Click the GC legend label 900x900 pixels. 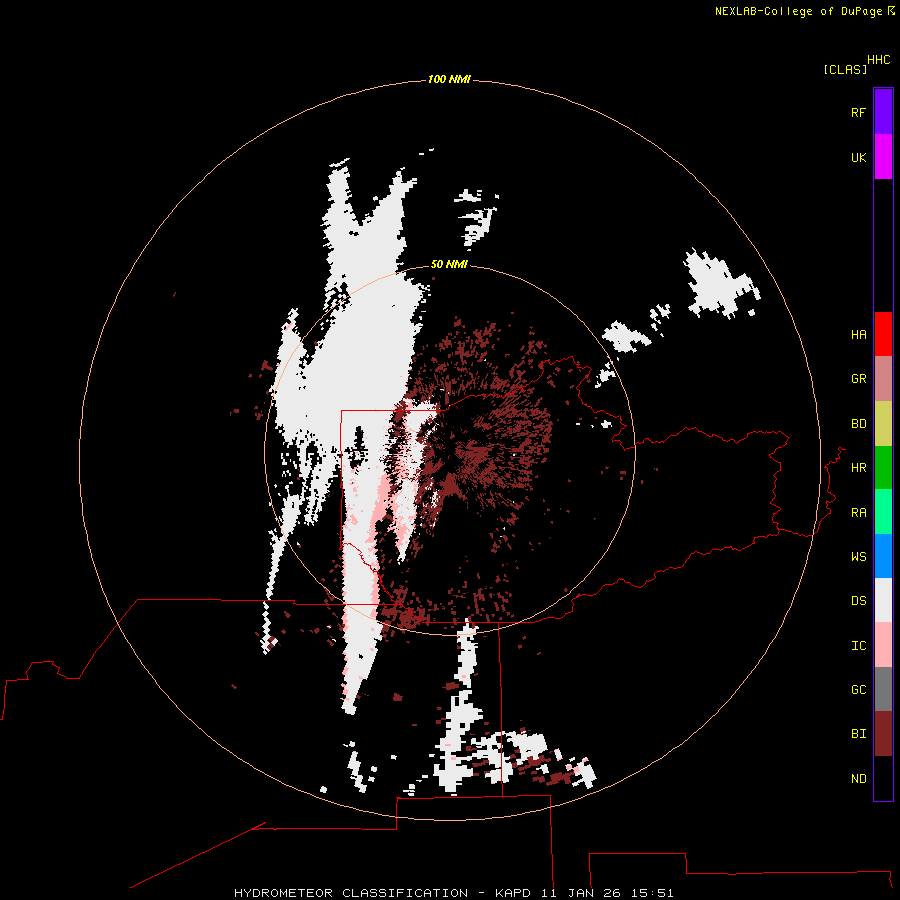click(x=858, y=689)
